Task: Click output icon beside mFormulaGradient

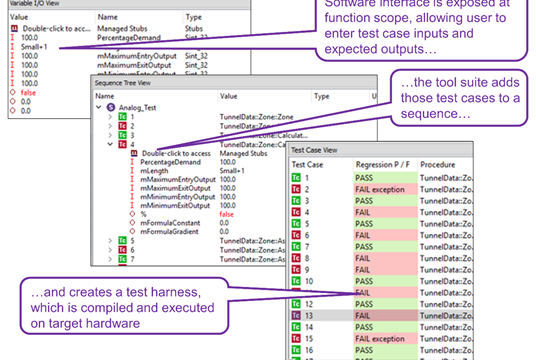Action: point(132,231)
